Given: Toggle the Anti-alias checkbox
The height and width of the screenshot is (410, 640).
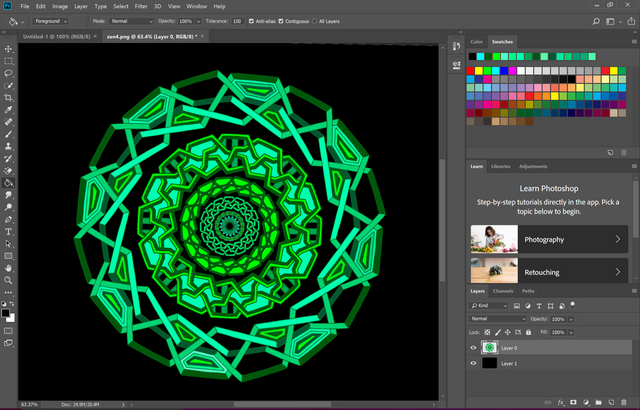Looking at the screenshot, I should pyautogui.click(x=250, y=20).
